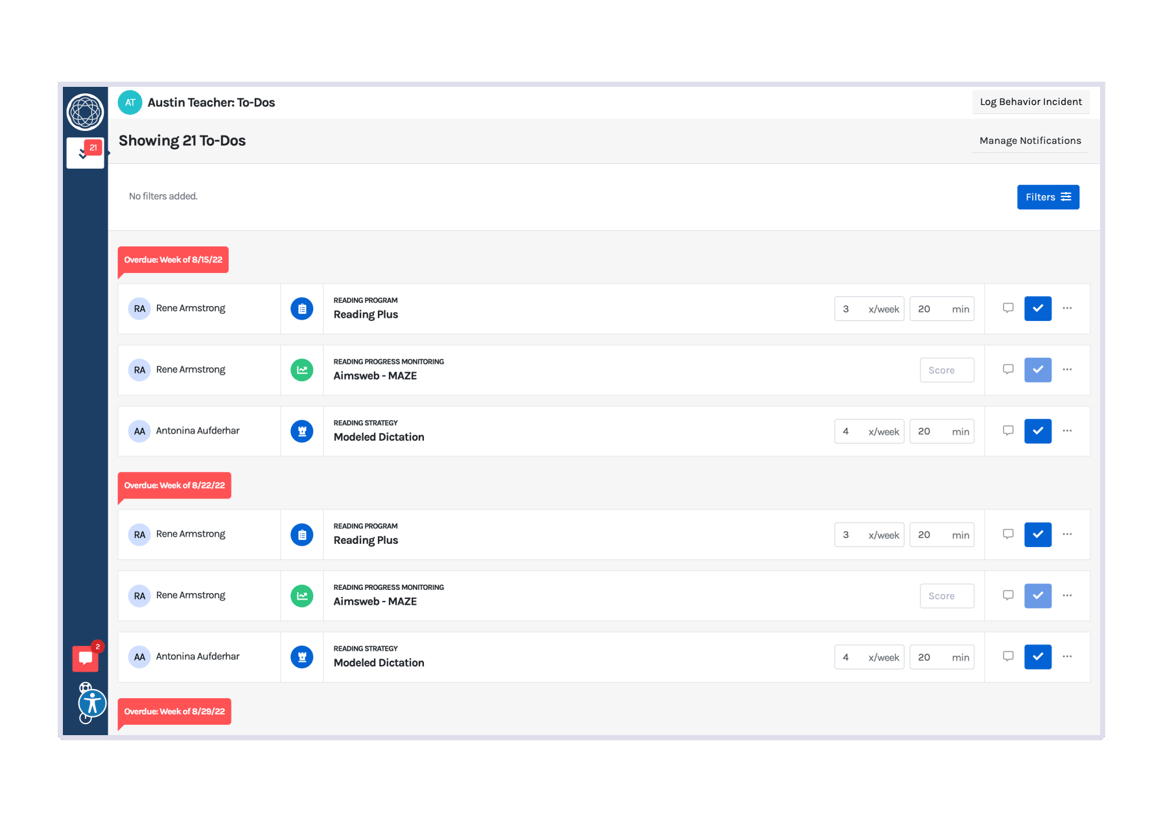Image resolution: width=1163 pixels, height=822 pixels.
Task: Click the app logo in the sidebar
Action: (85, 111)
